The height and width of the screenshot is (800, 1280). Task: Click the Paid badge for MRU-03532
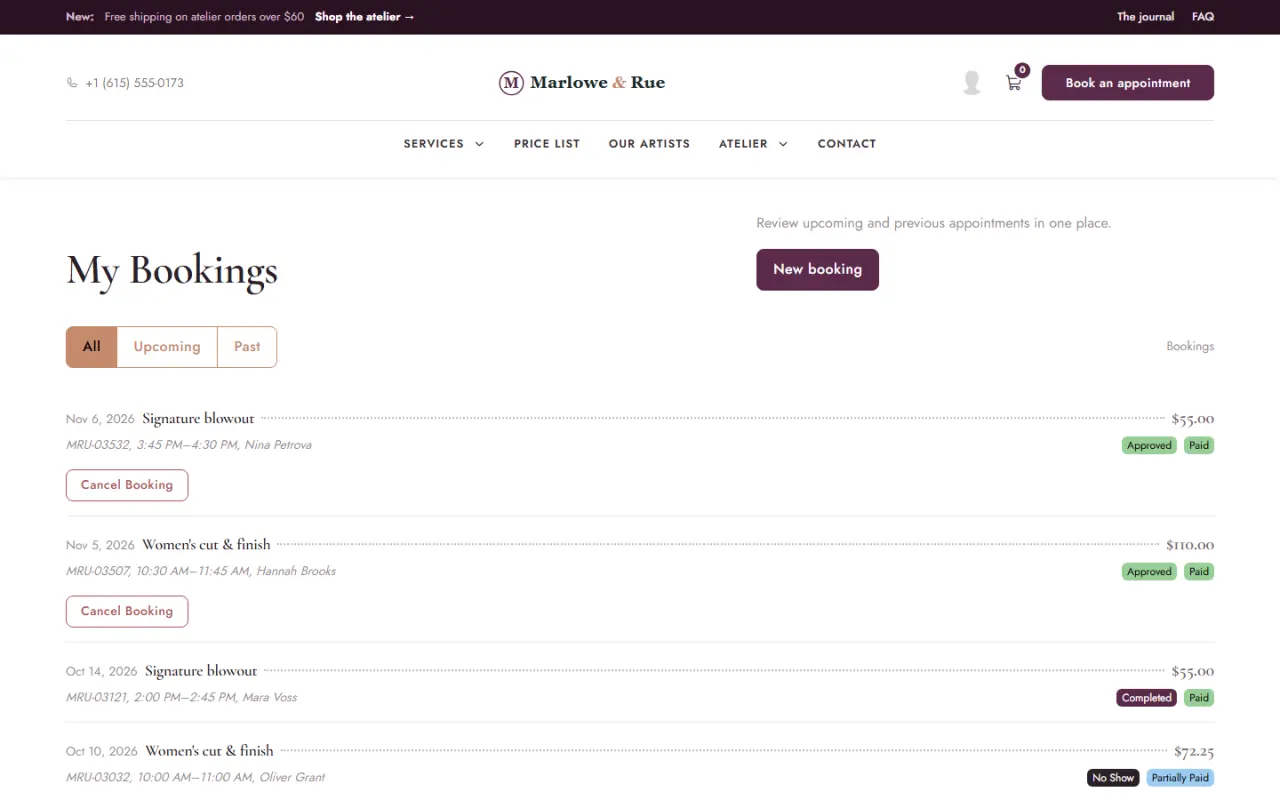tap(1199, 446)
